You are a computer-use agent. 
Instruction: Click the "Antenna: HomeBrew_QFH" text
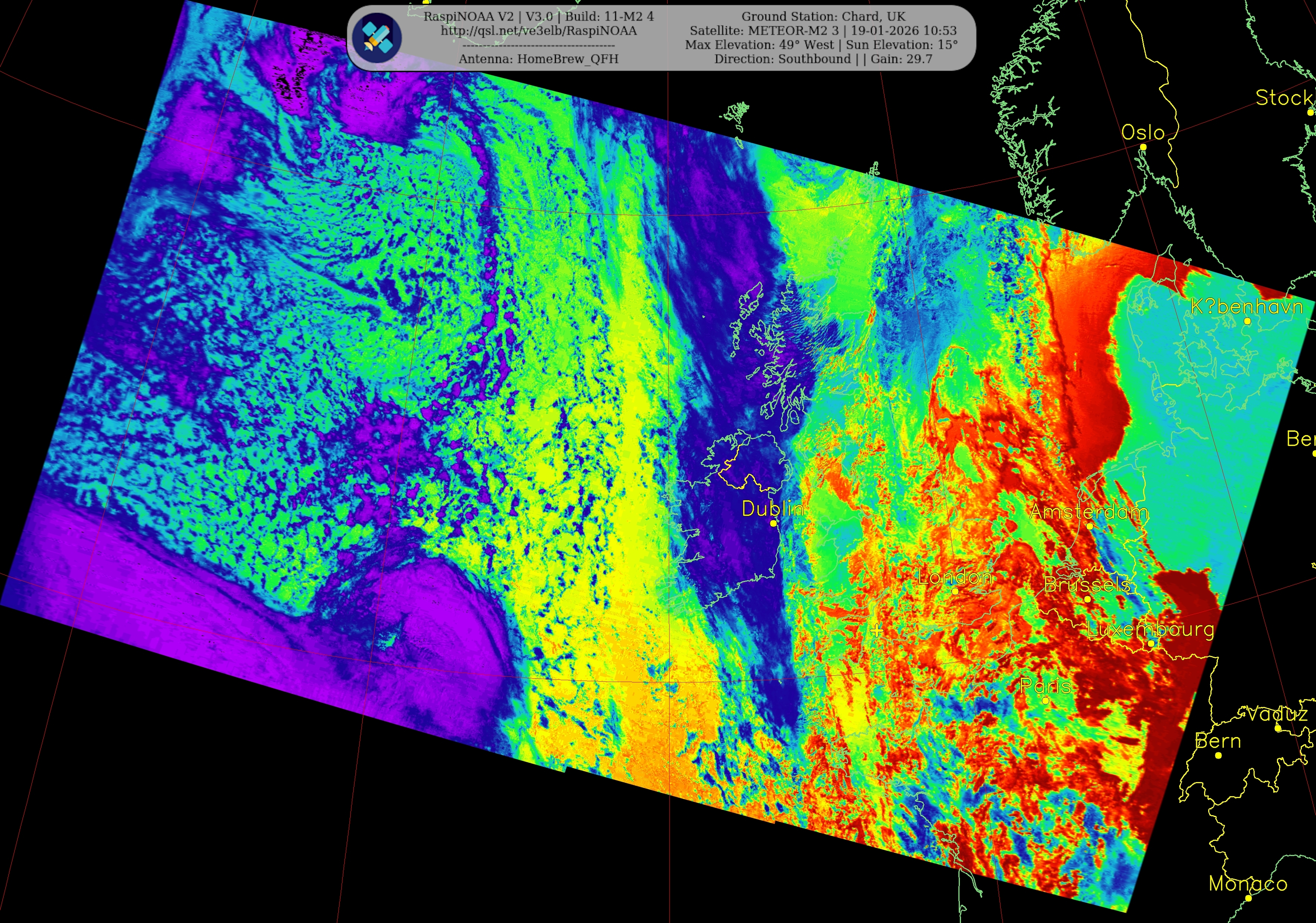pos(538,59)
